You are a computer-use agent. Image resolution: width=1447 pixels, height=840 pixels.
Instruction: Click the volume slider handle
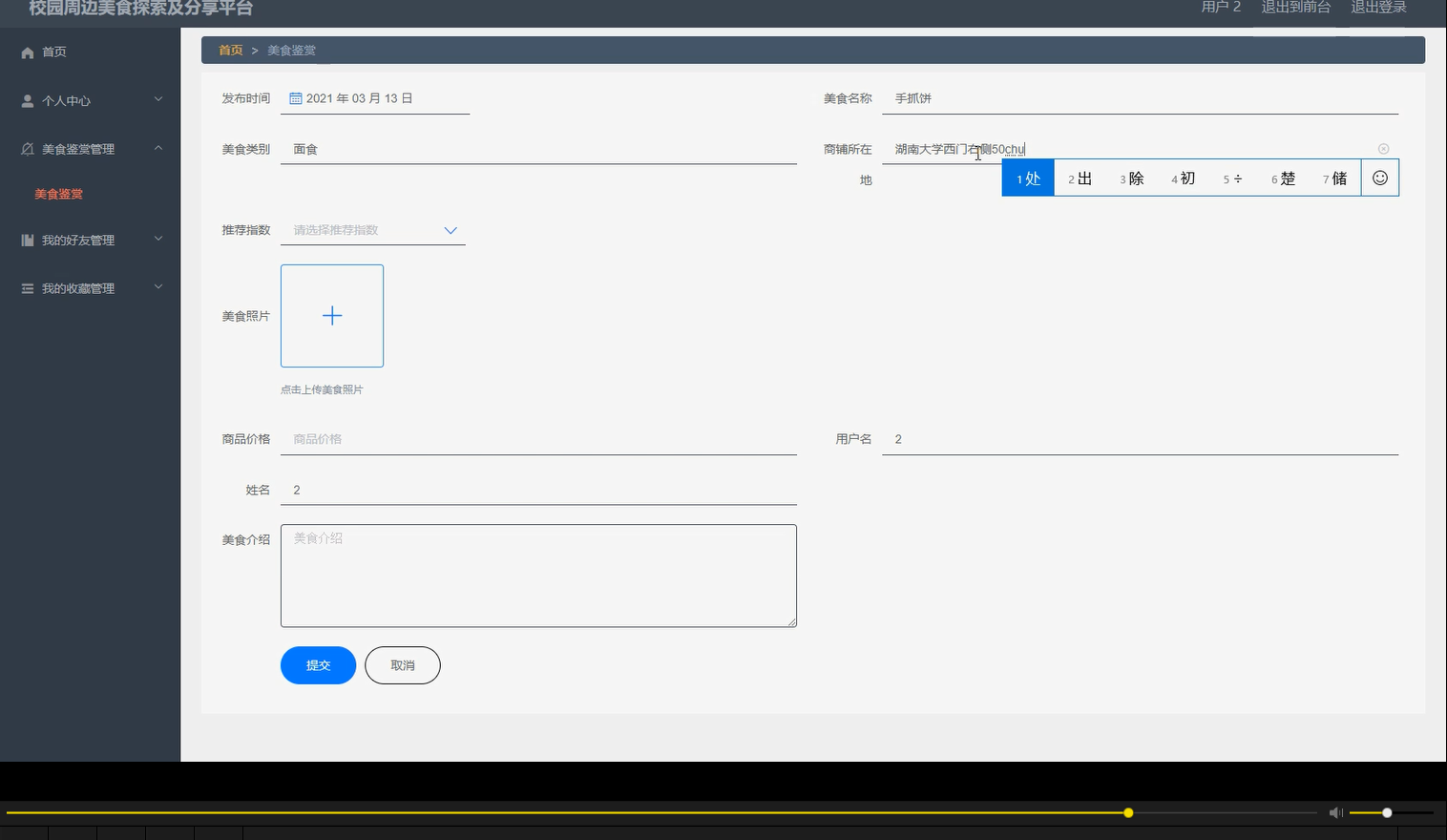coord(1387,812)
